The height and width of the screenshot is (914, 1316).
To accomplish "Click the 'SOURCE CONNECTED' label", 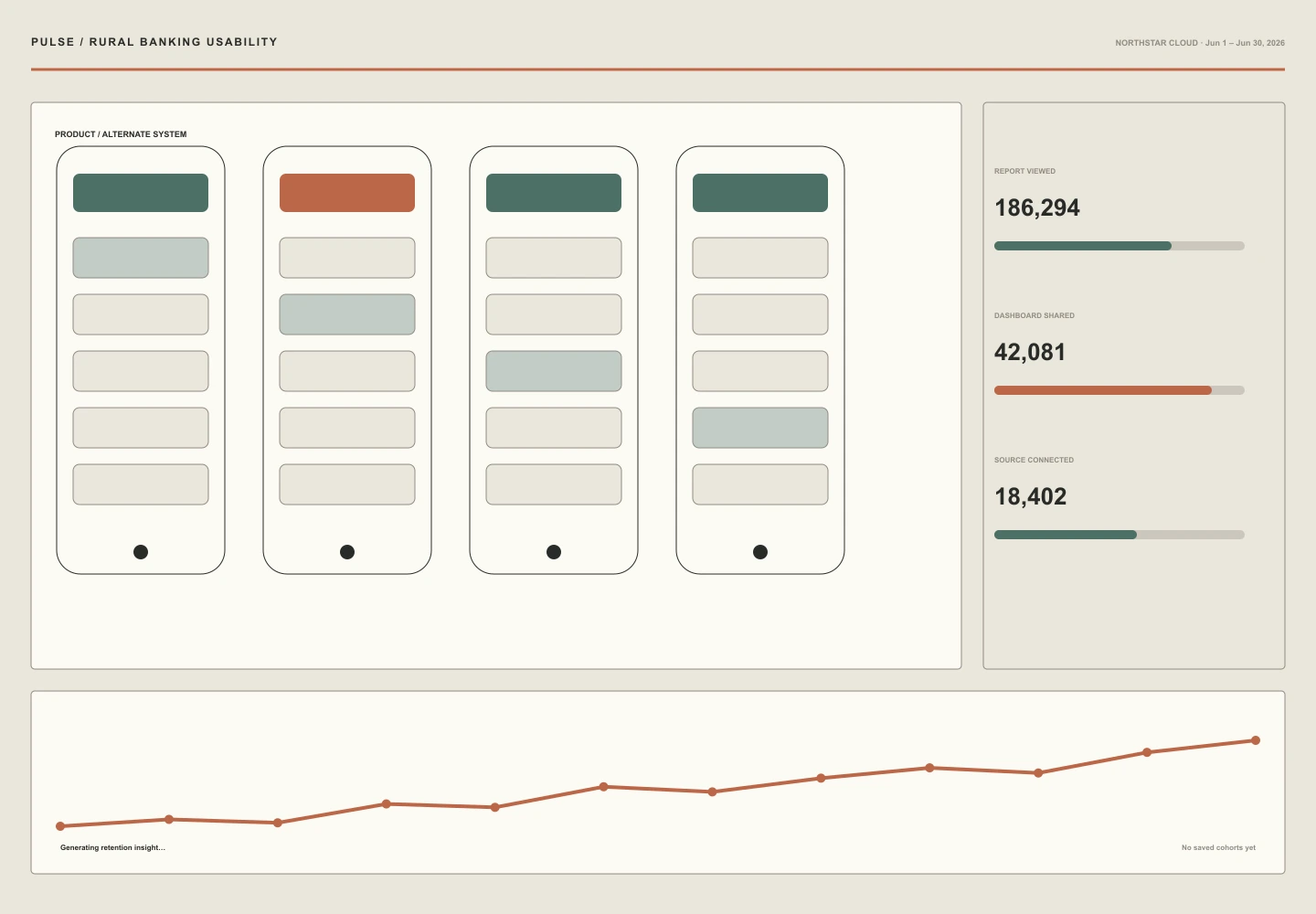I will tap(1034, 460).
